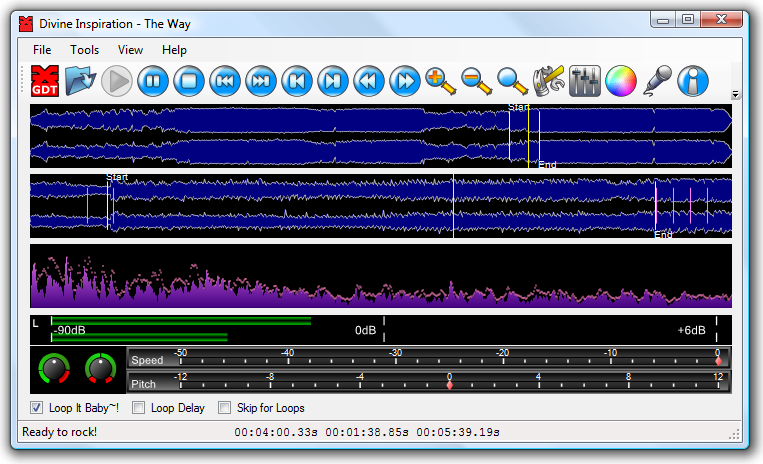Click the purple spectrum analyzer display
The image size is (763, 464).
[x=381, y=276]
